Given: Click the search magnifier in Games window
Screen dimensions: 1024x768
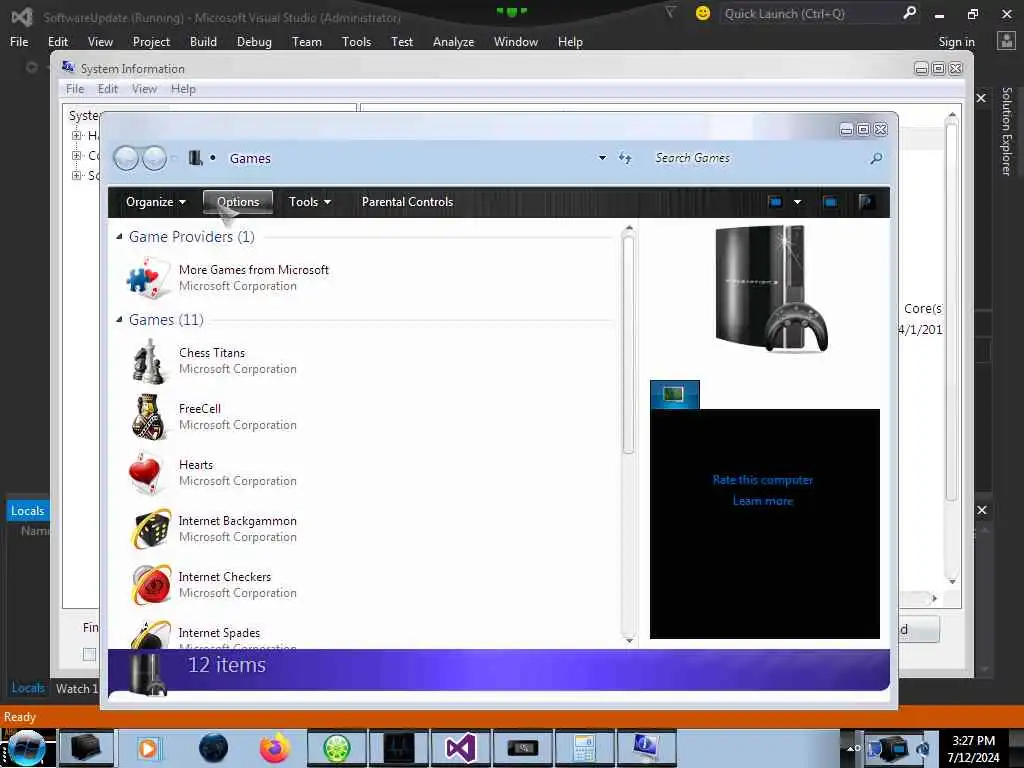Looking at the screenshot, I should pos(876,158).
